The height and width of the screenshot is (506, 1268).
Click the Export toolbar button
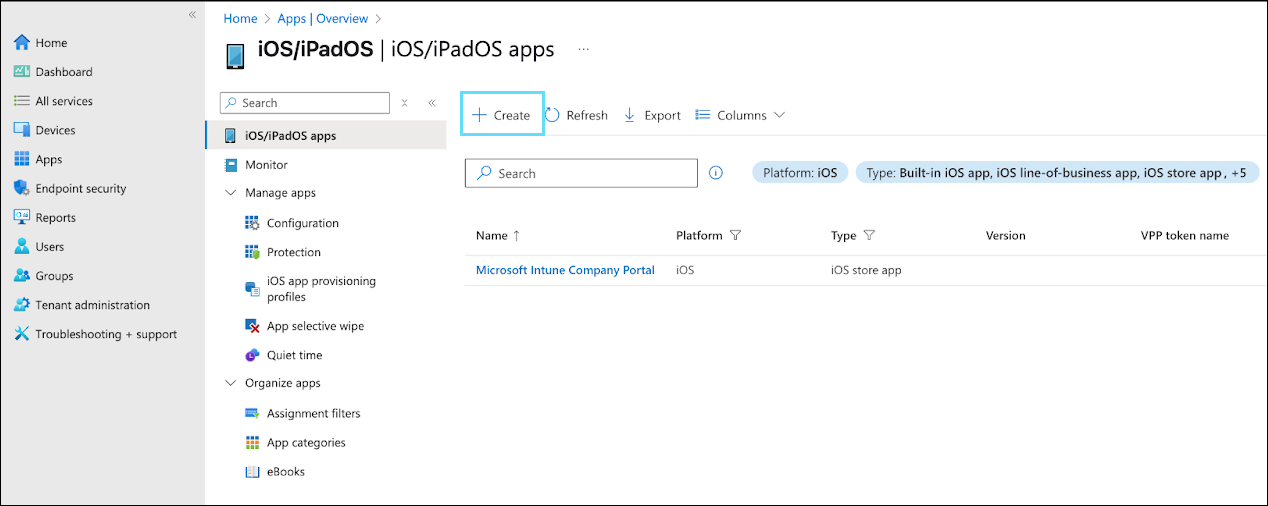pos(652,115)
